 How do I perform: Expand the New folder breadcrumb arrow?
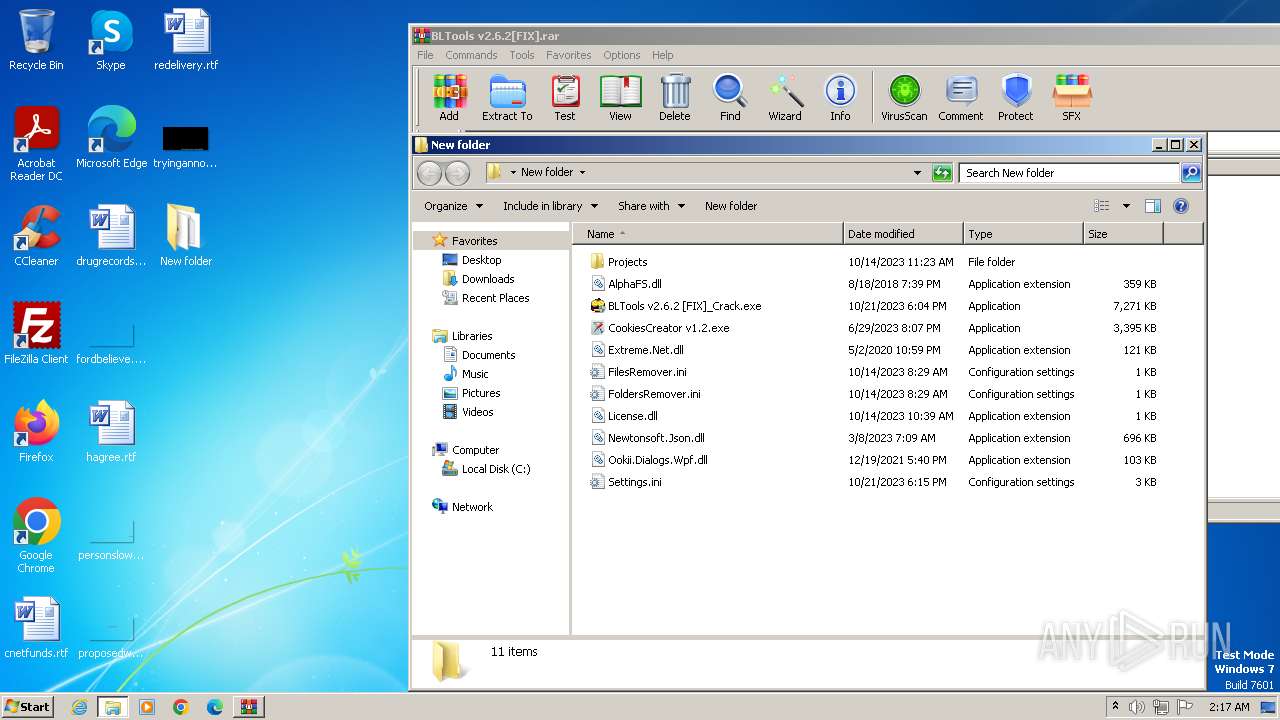(x=582, y=172)
